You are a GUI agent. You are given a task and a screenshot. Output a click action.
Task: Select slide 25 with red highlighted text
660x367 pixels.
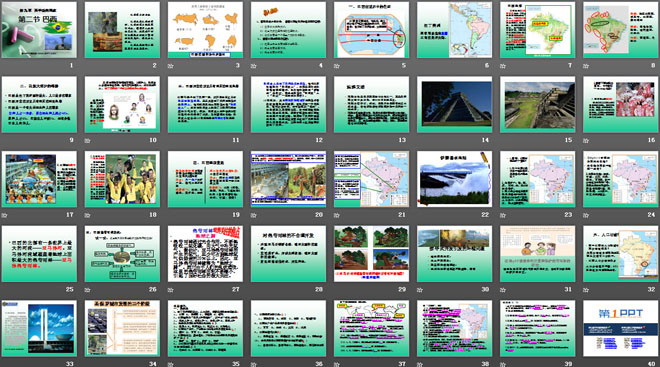39,254
